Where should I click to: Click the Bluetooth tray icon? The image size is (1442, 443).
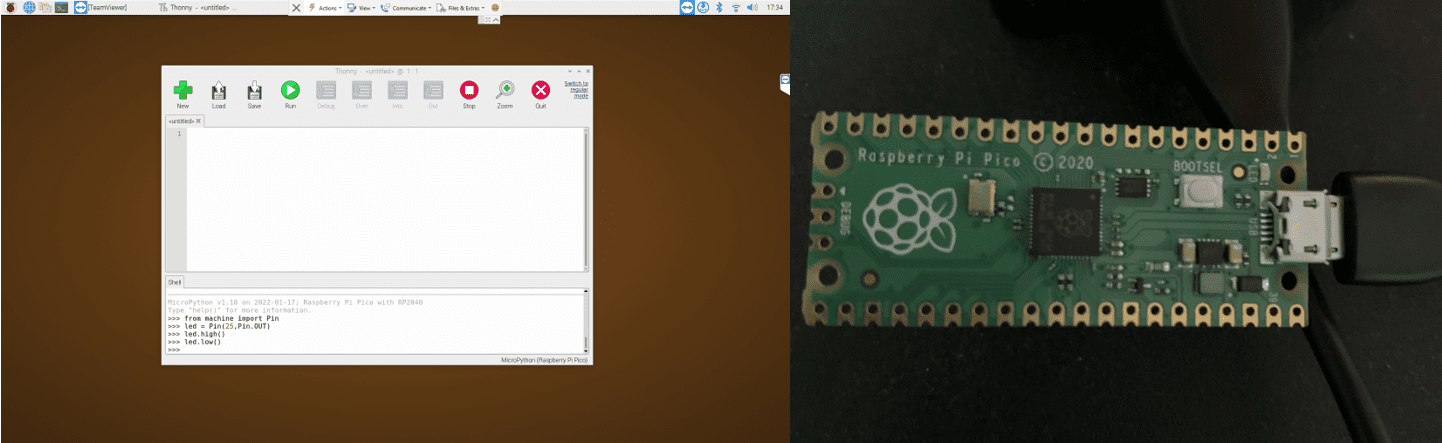pyautogui.click(x=719, y=7)
